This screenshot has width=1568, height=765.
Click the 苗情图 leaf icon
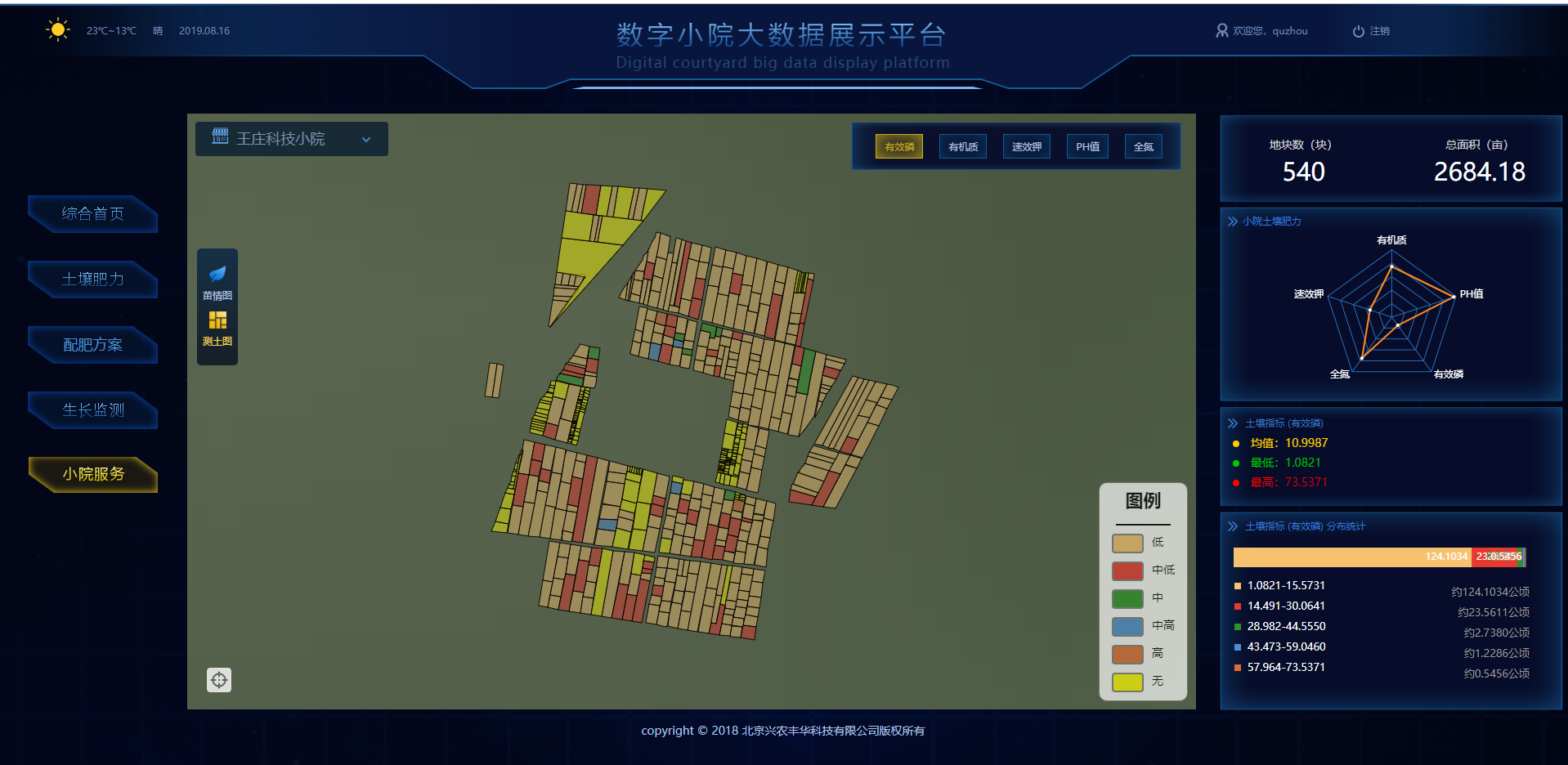point(217,274)
